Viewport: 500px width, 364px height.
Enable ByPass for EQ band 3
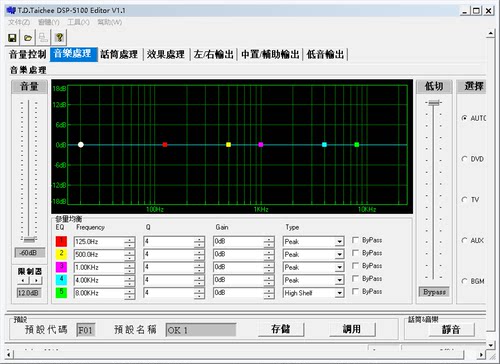pos(356,266)
